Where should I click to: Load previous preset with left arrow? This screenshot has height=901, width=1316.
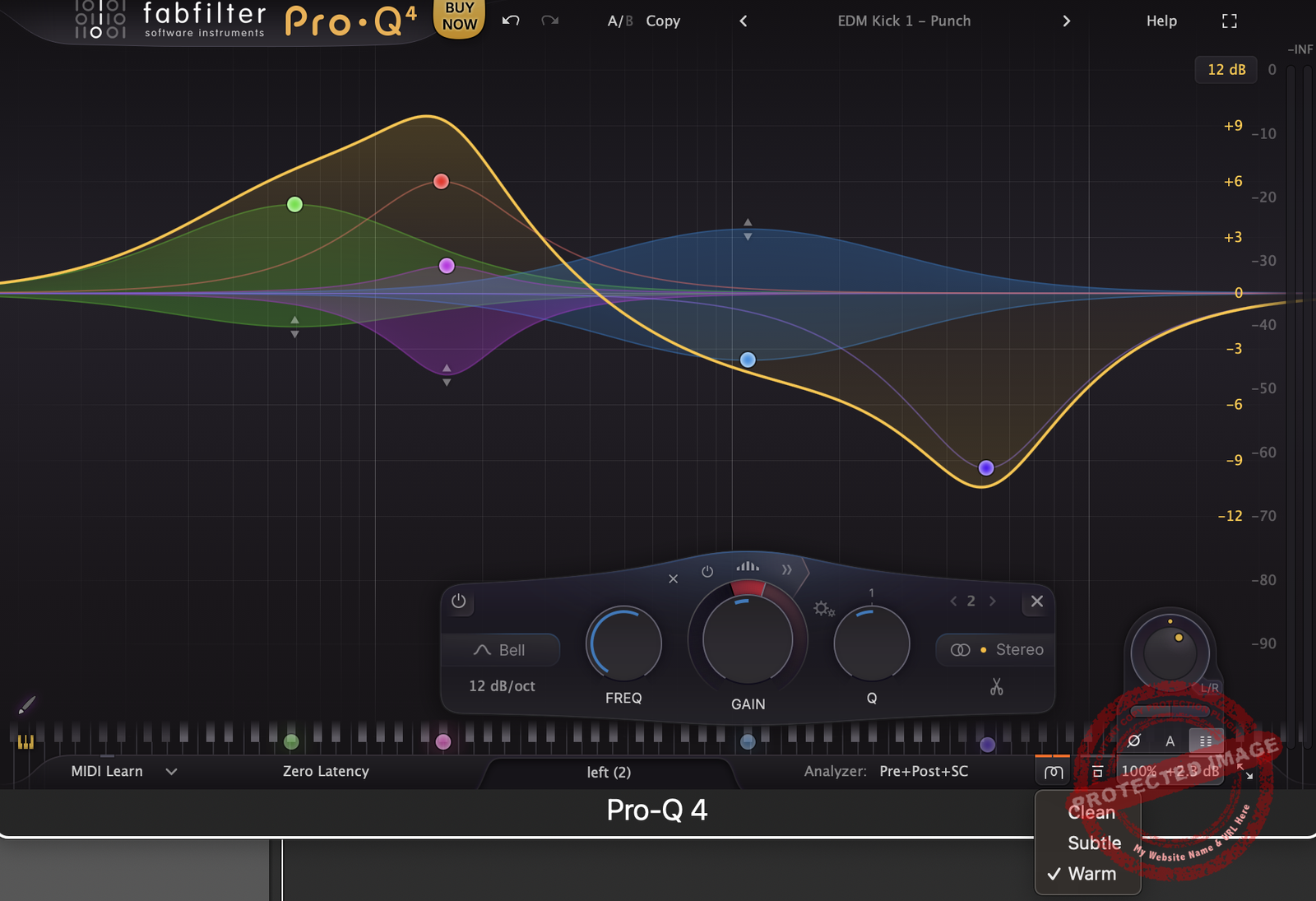743,21
